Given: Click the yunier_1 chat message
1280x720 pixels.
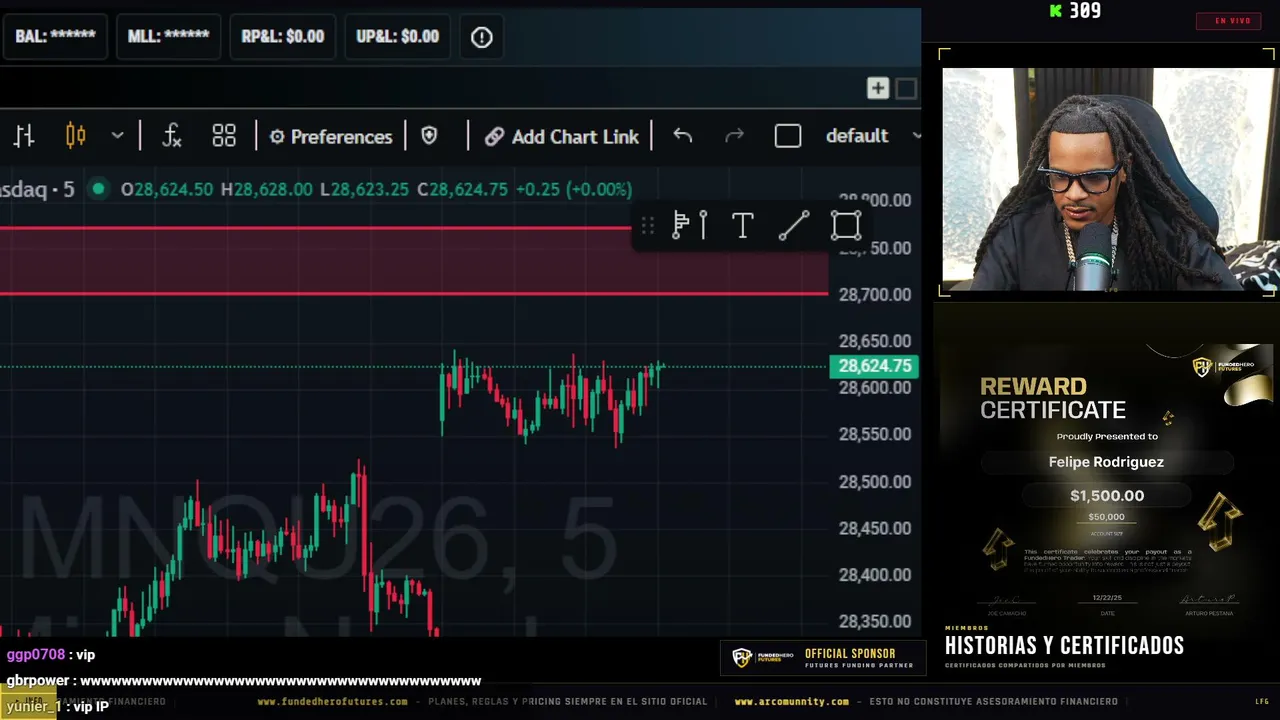Looking at the screenshot, I should 57,706.
